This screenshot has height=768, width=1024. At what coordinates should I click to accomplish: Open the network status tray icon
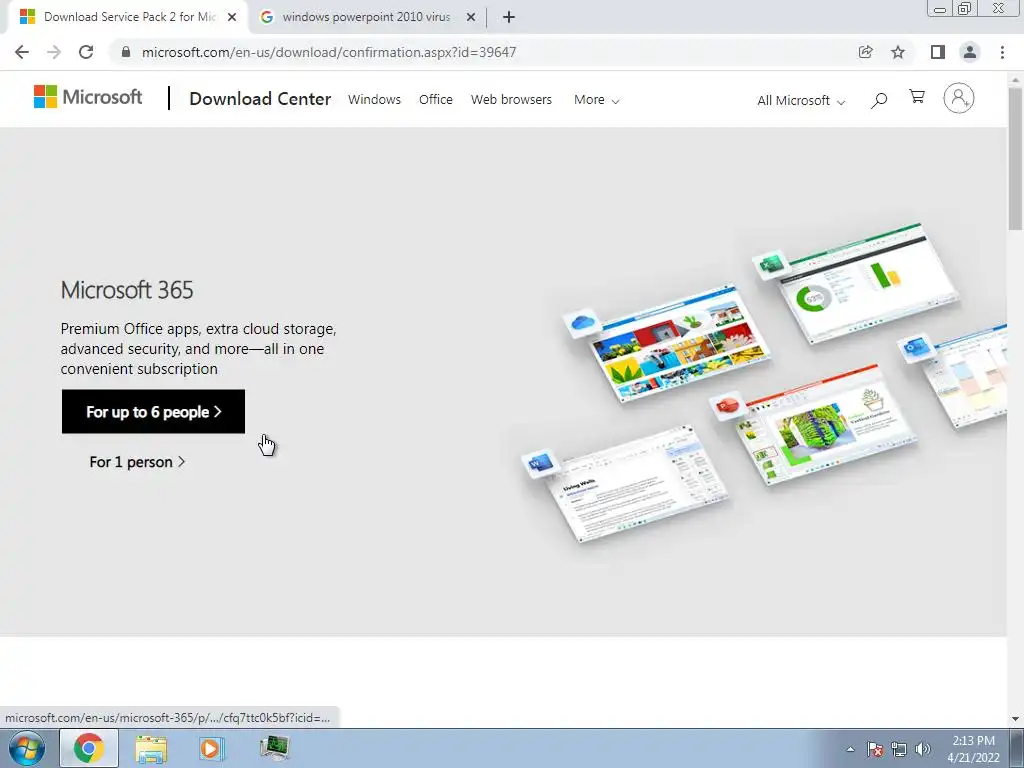pos(899,749)
